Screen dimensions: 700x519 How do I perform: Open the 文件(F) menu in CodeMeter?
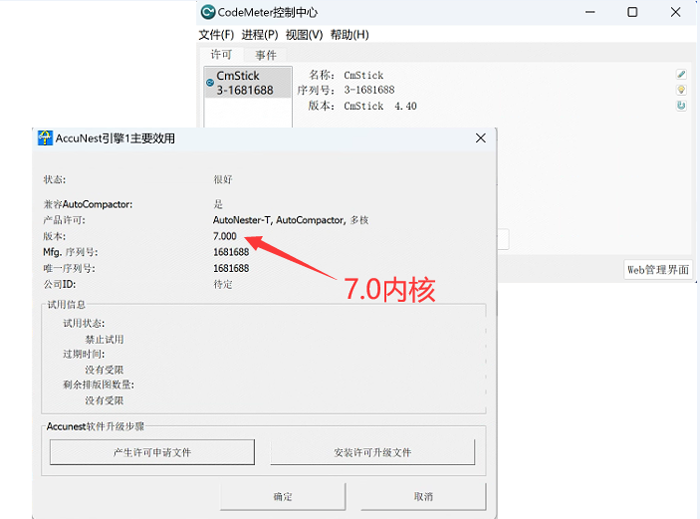[x=216, y=35]
